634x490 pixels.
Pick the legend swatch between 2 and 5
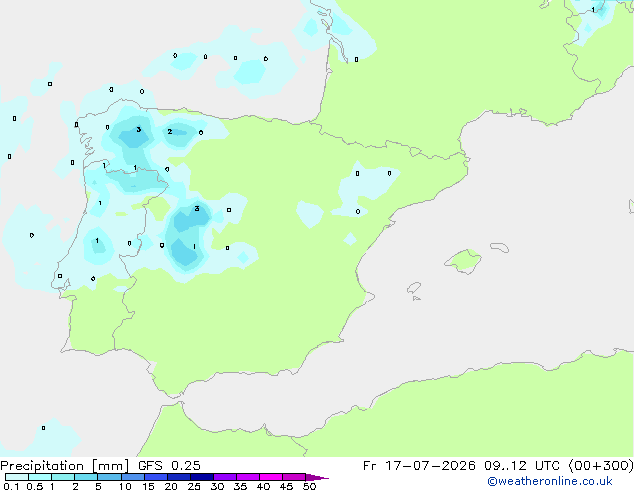click(86, 477)
